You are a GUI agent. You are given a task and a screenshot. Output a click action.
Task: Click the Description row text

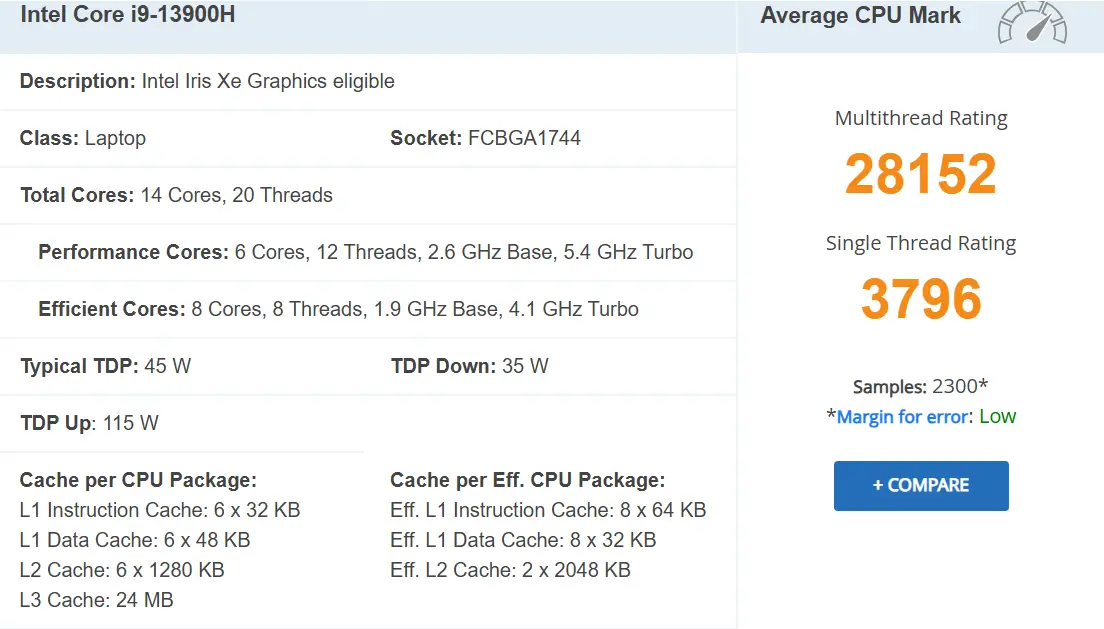pyautogui.click(x=207, y=81)
